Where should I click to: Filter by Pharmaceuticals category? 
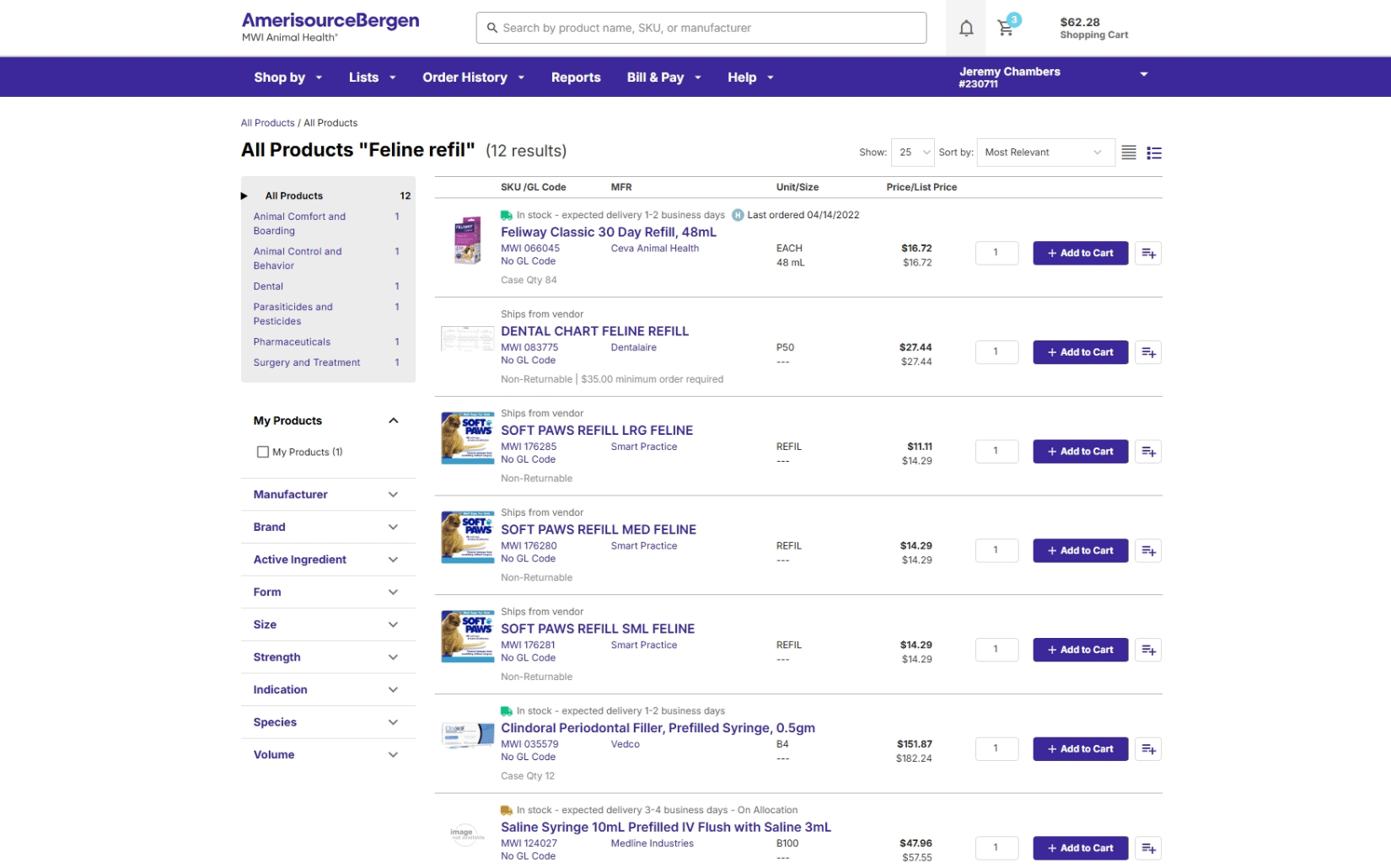292,342
